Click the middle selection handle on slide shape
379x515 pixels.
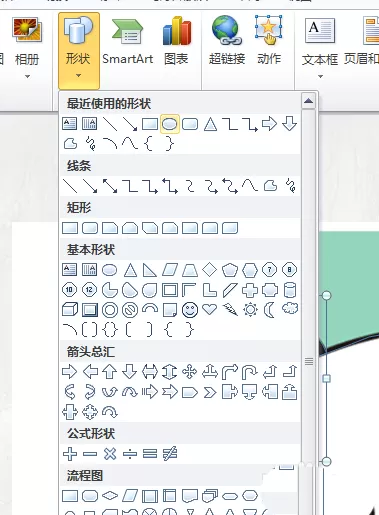coord(327,378)
